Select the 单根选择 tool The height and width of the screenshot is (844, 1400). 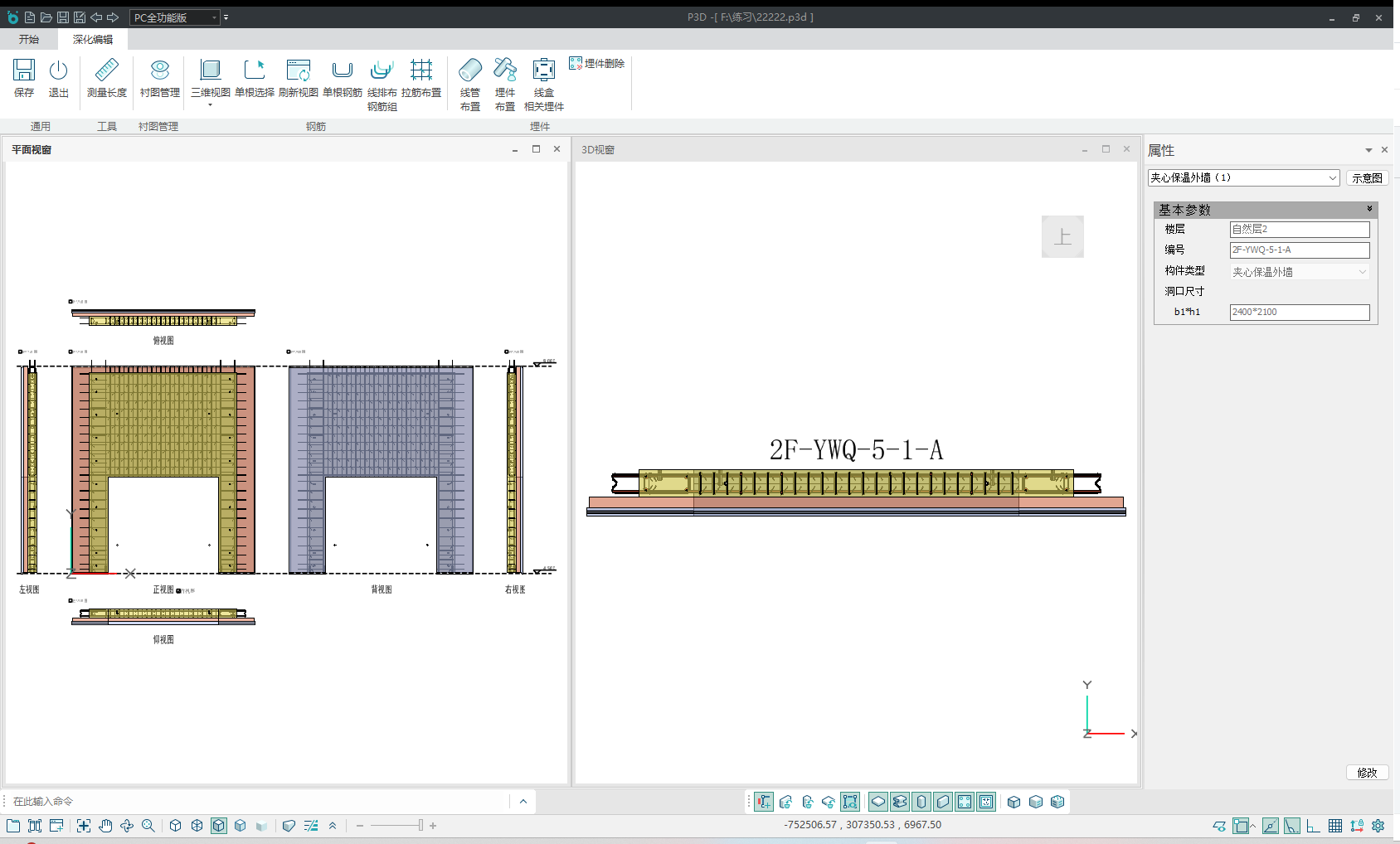click(254, 78)
